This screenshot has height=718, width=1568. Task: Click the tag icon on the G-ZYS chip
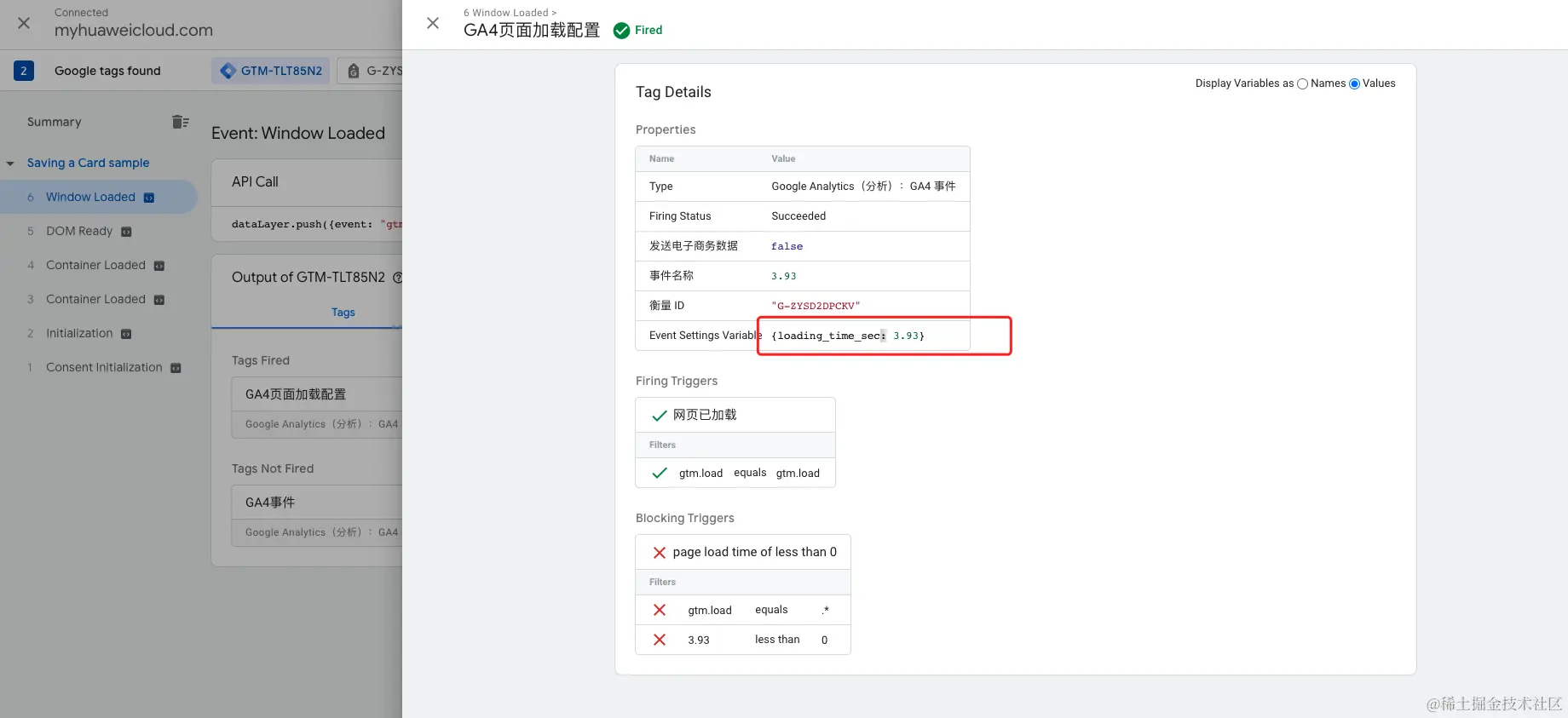353,71
